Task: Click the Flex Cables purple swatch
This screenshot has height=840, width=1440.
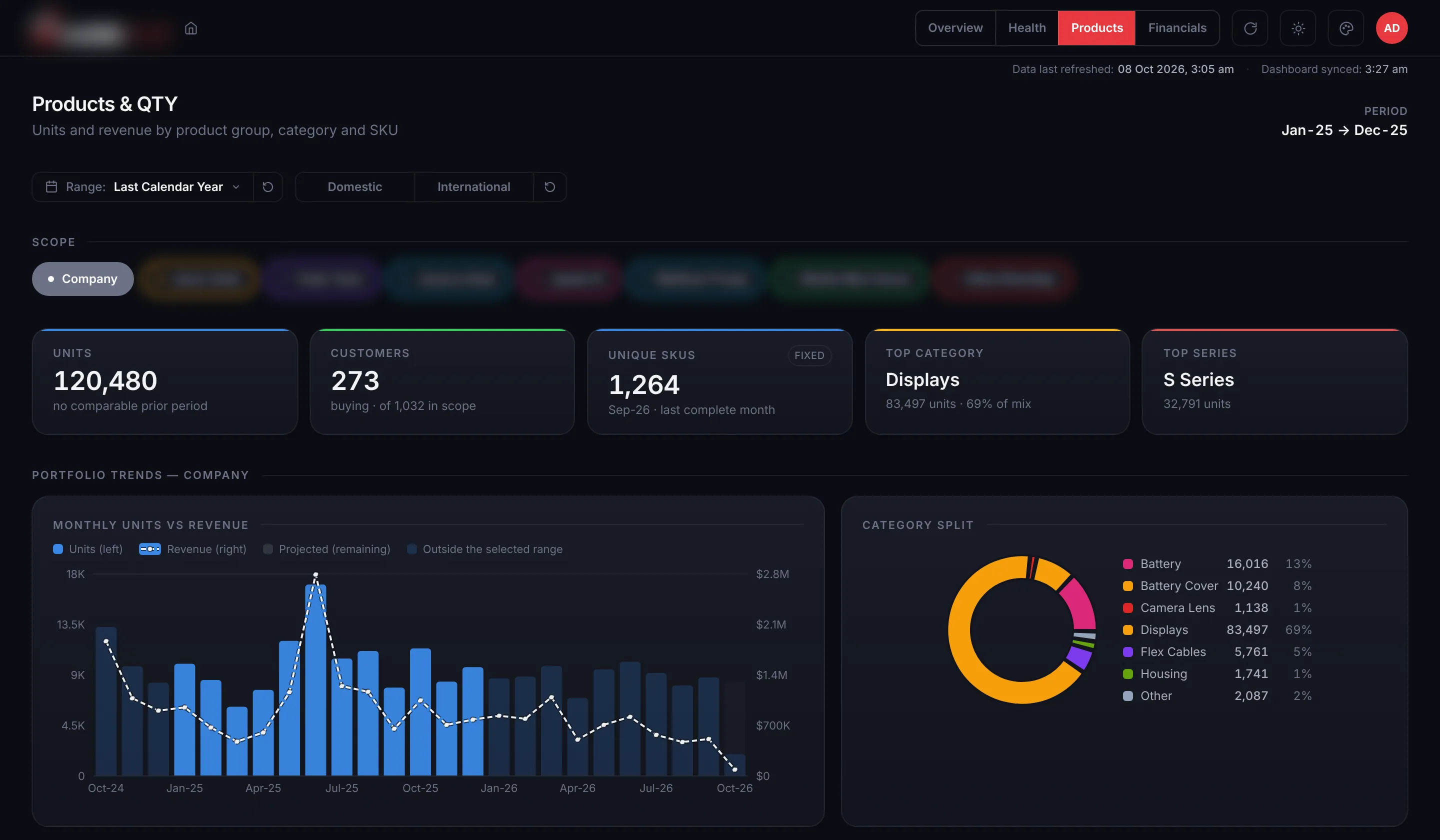Action: coord(1128,652)
